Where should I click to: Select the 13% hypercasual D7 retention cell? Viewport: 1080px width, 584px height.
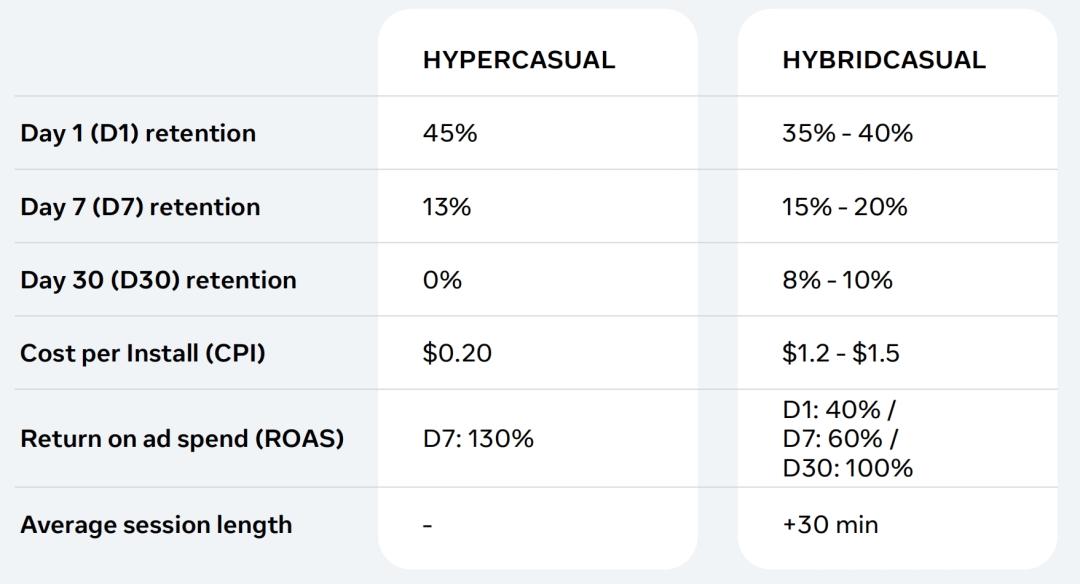click(x=446, y=207)
